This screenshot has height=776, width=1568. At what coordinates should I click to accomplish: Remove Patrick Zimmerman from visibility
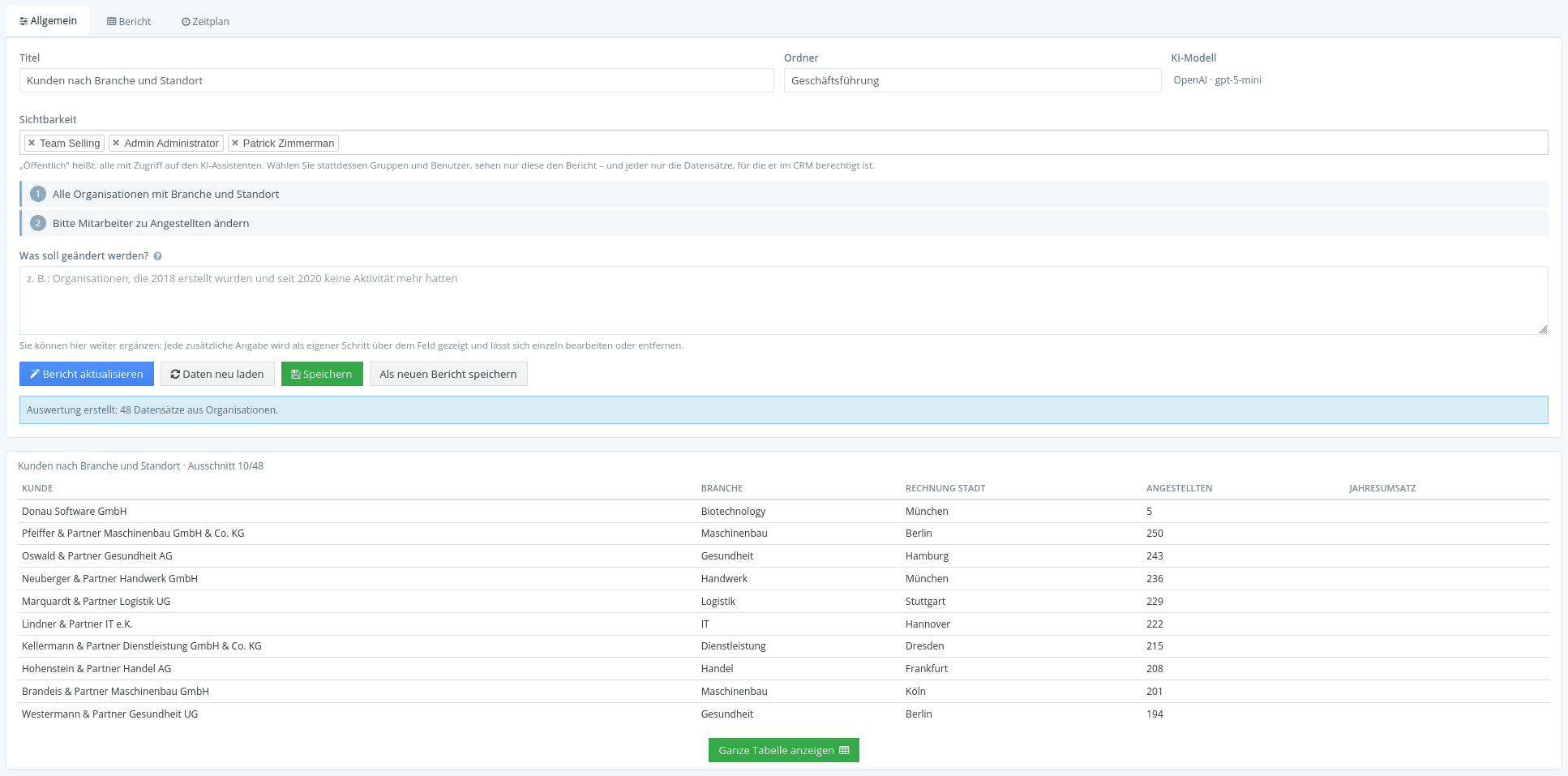(x=235, y=144)
